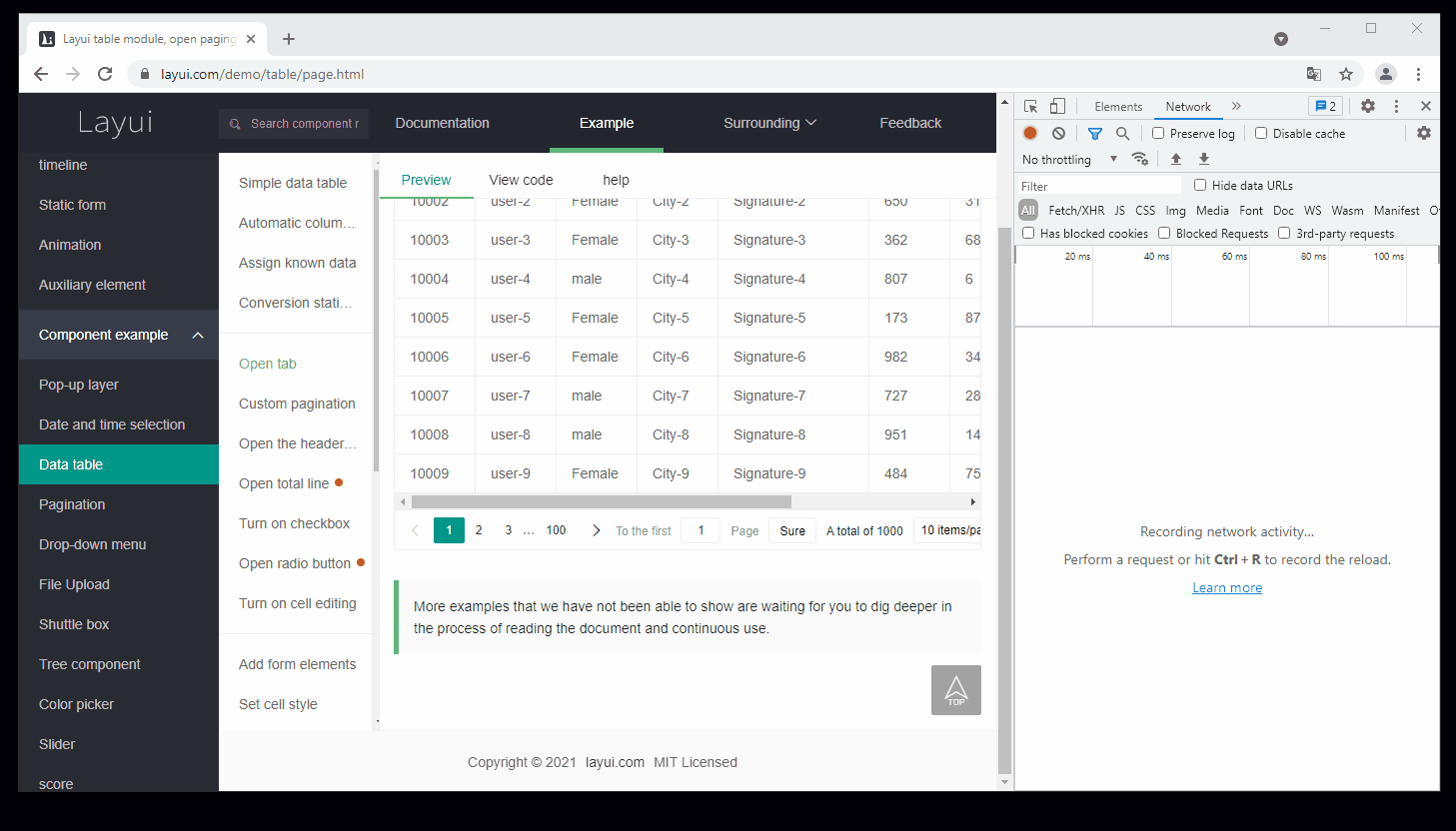Image resolution: width=1456 pixels, height=831 pixels.
Task: Open the help tab
Action: [x=616, y=180]
